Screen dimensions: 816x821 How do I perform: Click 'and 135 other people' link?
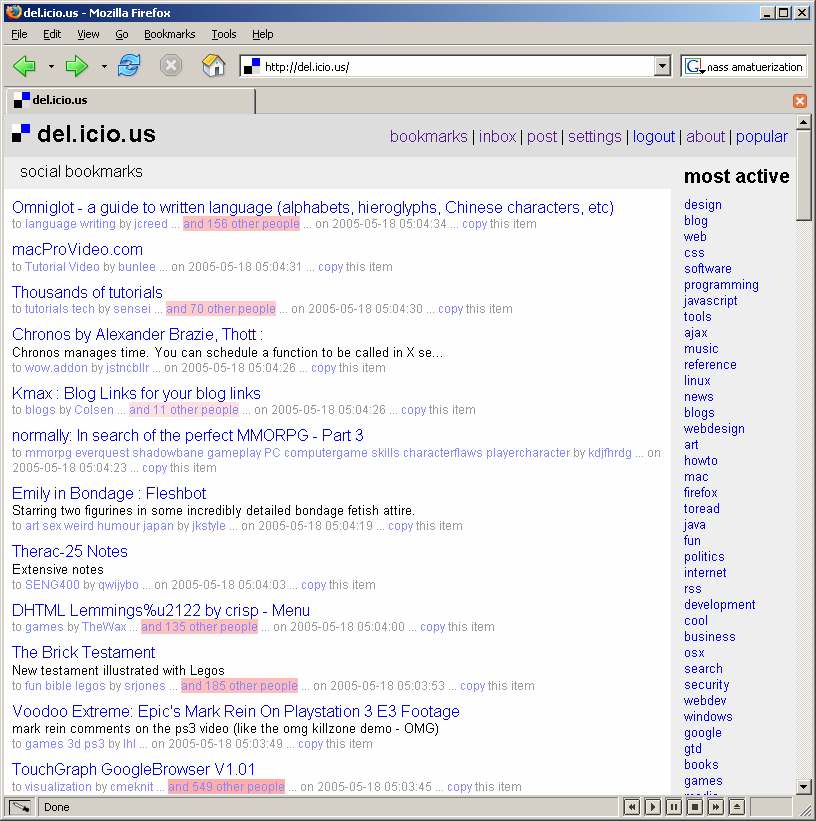click(x=200, y=627)
